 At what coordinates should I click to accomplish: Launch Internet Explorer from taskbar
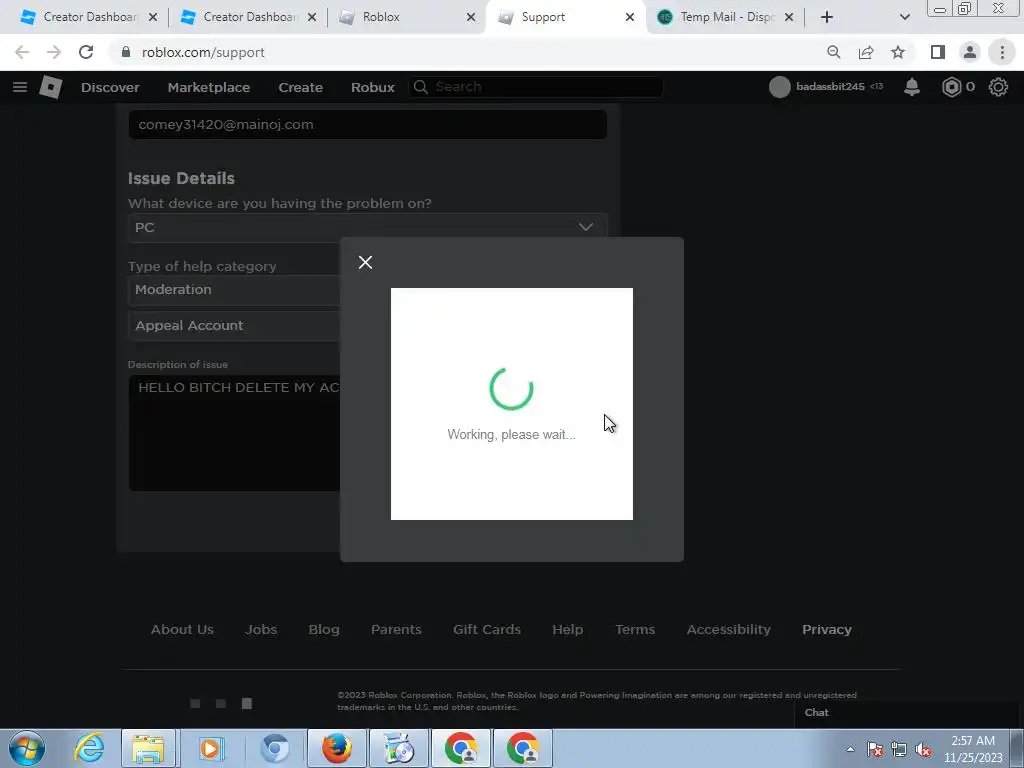pyautogui.click(x=89, y=748)
